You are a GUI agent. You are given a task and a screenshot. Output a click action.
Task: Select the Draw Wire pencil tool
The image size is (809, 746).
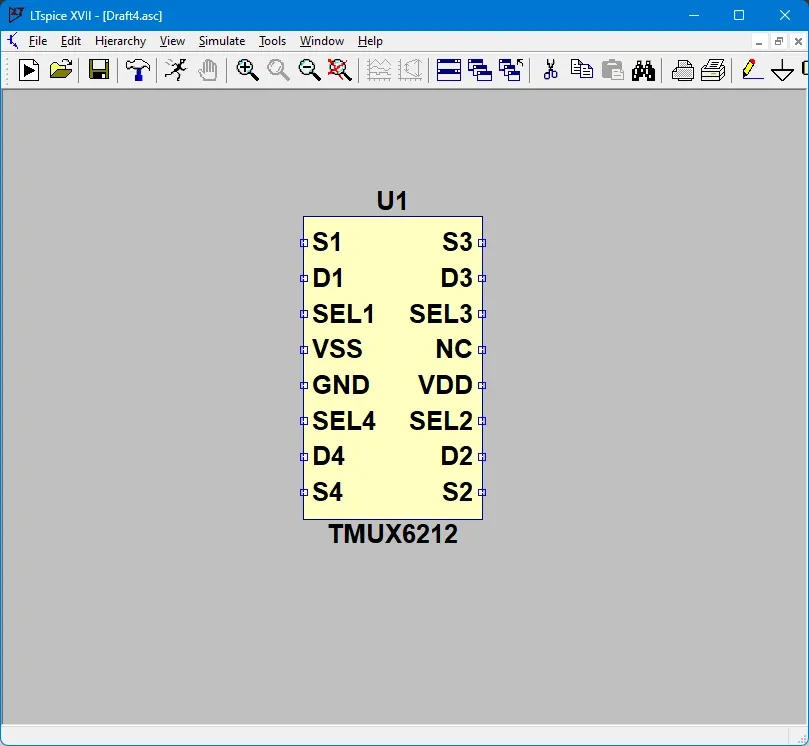752,70
